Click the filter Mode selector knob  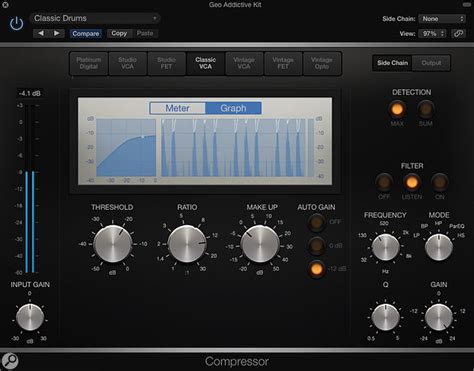click(x=439, y=248)
